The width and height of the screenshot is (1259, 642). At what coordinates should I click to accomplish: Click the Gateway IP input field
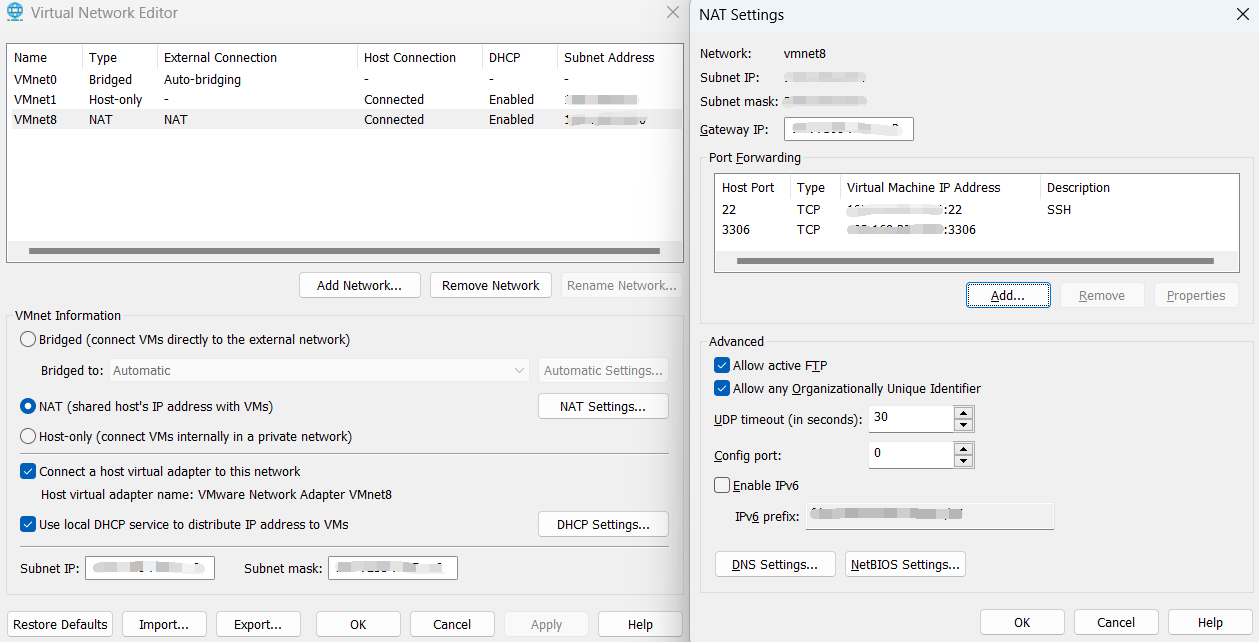click(x=849, y=129)
